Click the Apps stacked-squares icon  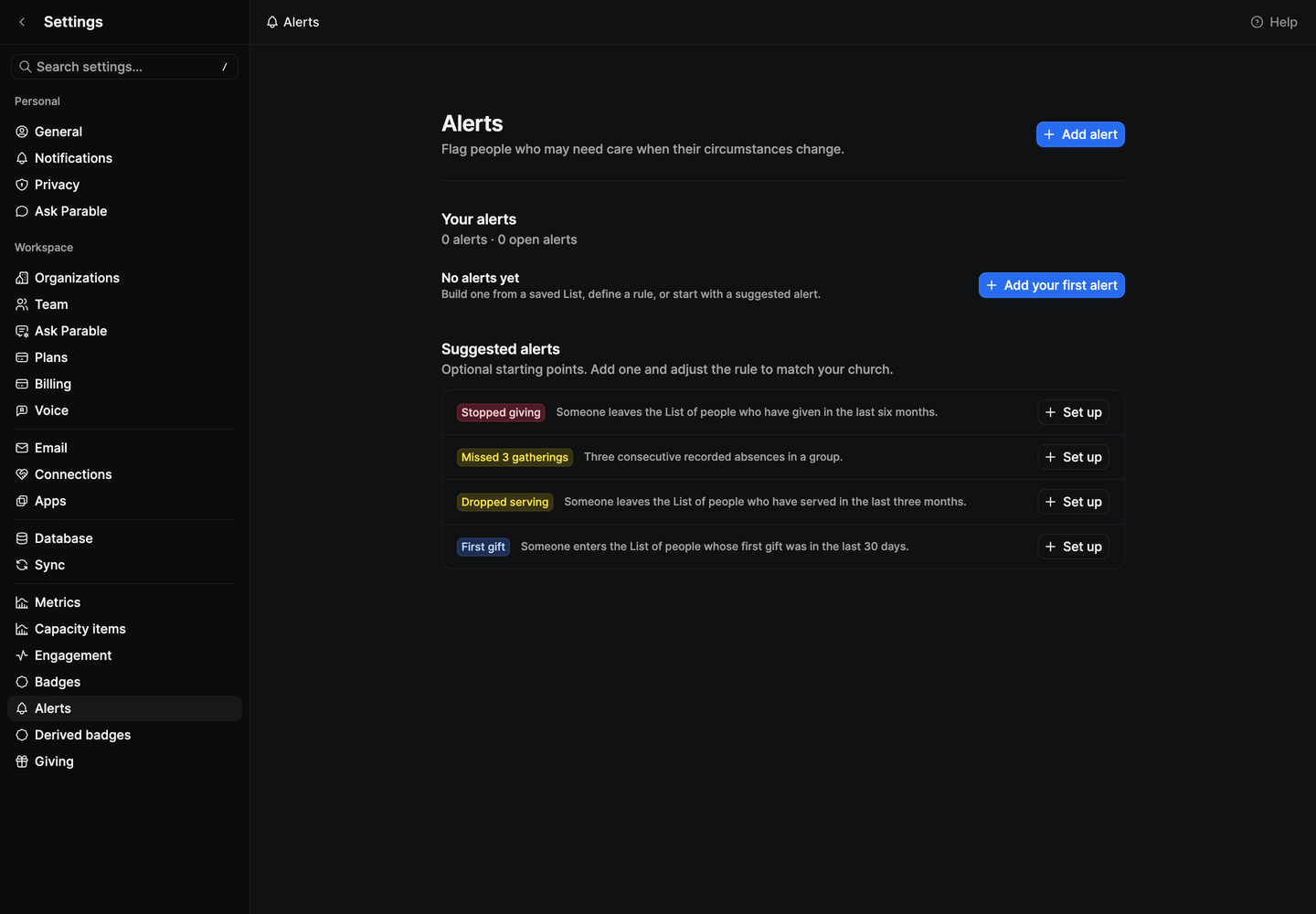(x=22, y=501)
